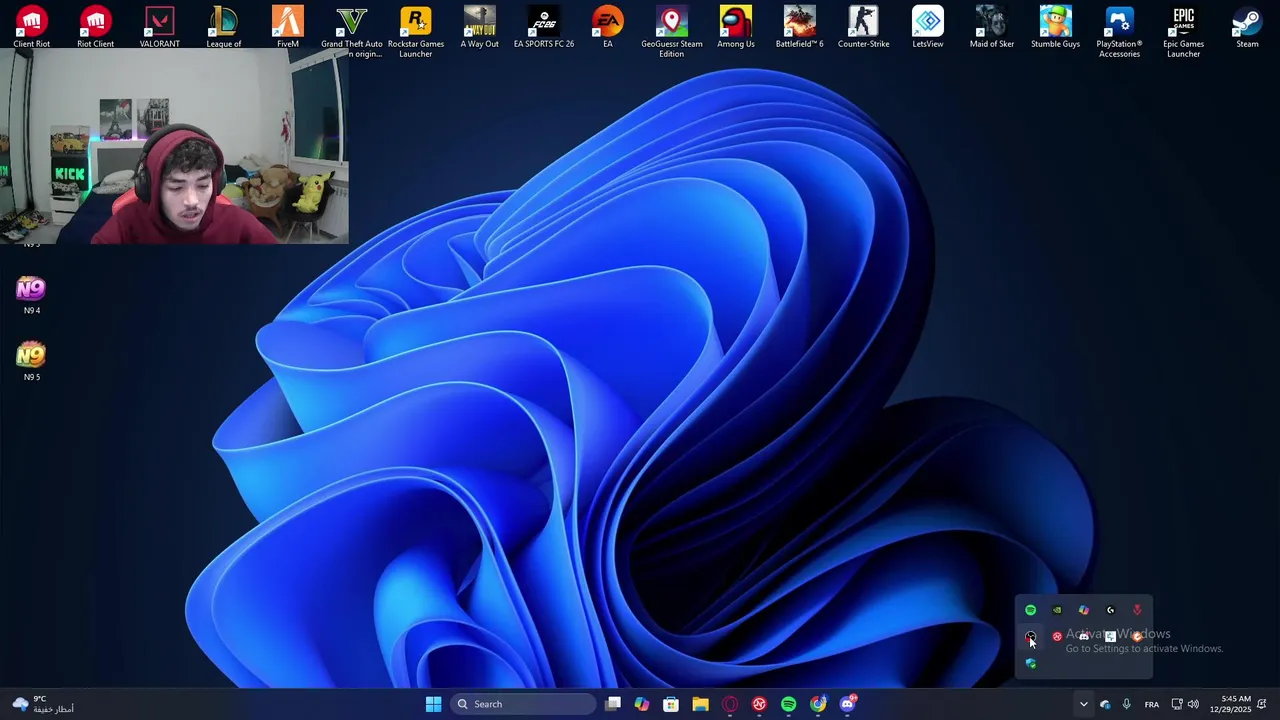Open Counter-Strike desktop shortcut
Viewport: 1280px width, 720px height.
click(864, 27)
